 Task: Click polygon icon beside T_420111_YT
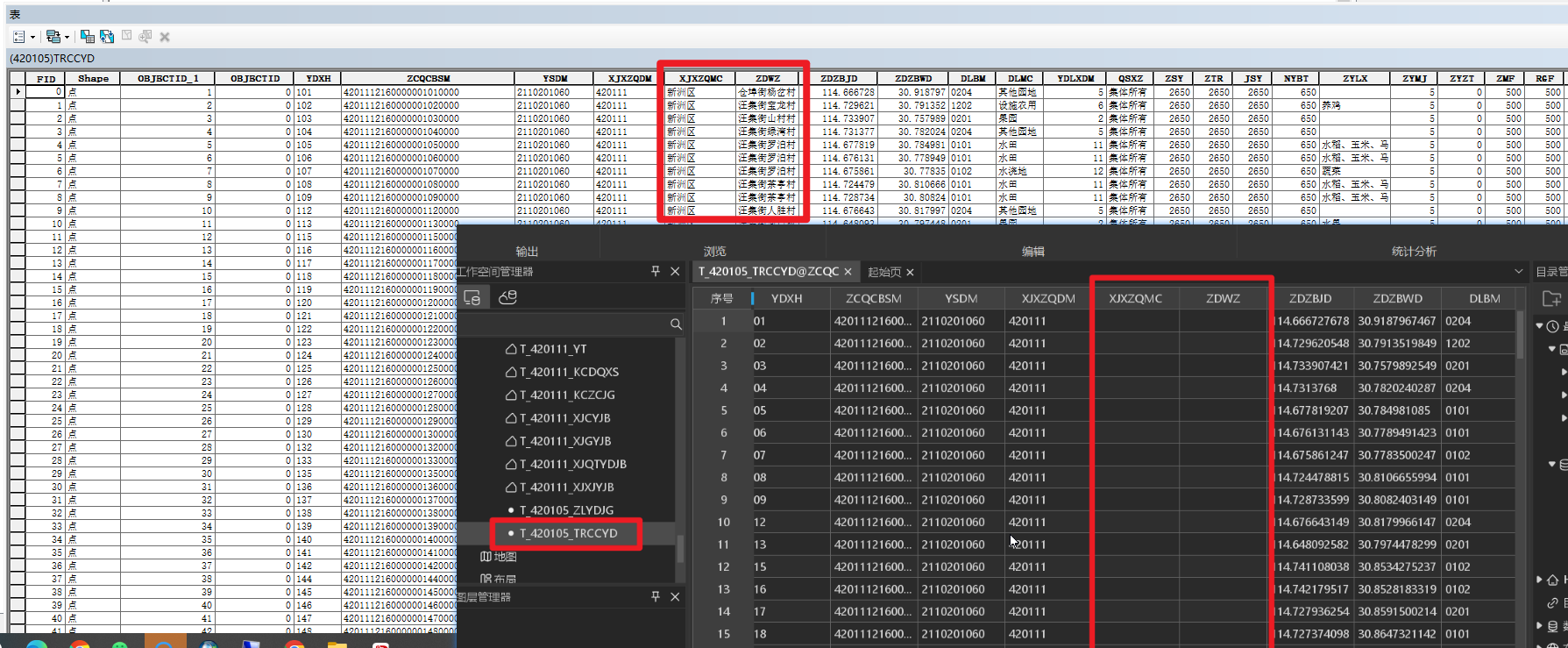click(511, 349)
